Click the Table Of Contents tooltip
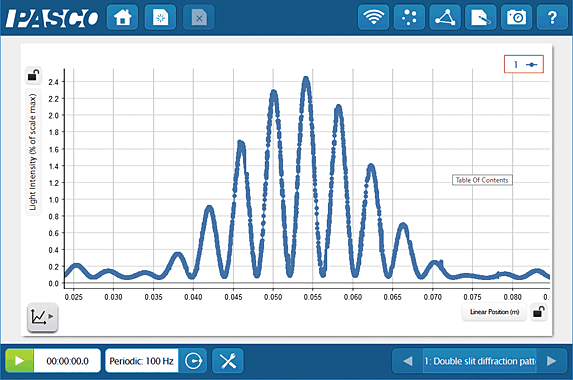Viewport: 573px width, 380px height. (482, 180)
